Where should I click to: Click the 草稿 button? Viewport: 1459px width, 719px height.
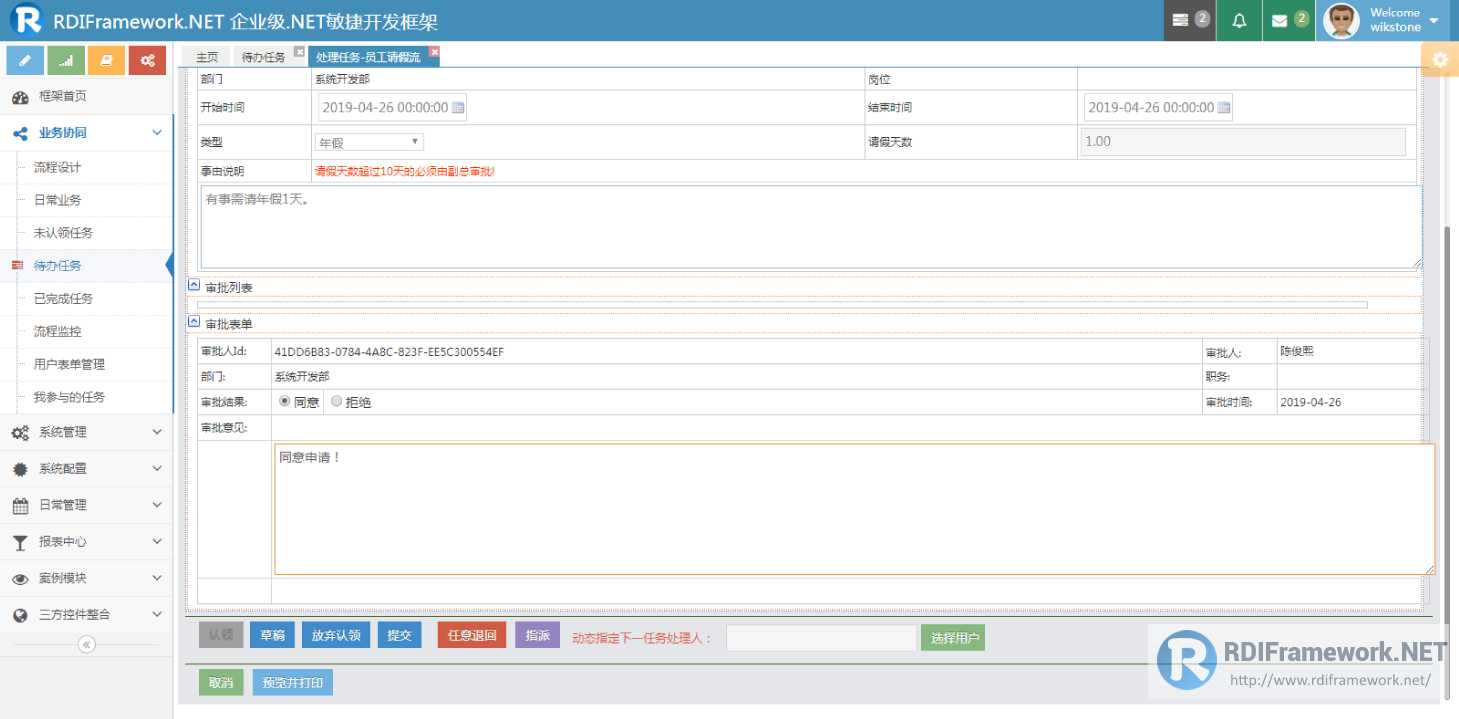[272, 635]
